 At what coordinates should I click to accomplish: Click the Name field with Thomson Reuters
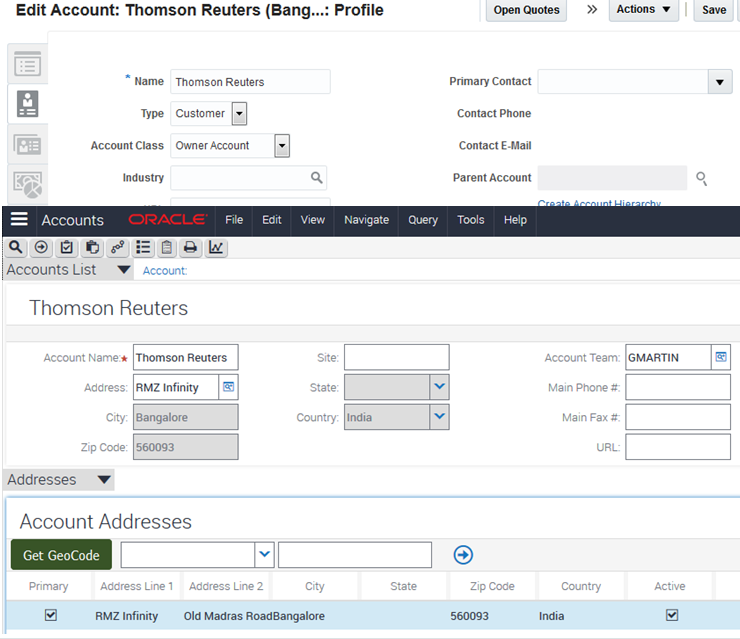[250, 82]
